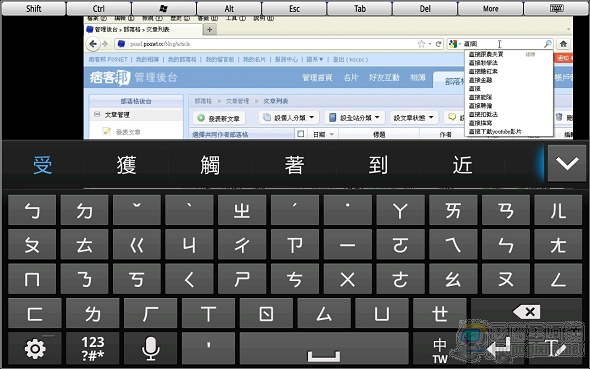
Task: Click browser home icon
Action: coord(563,44)
